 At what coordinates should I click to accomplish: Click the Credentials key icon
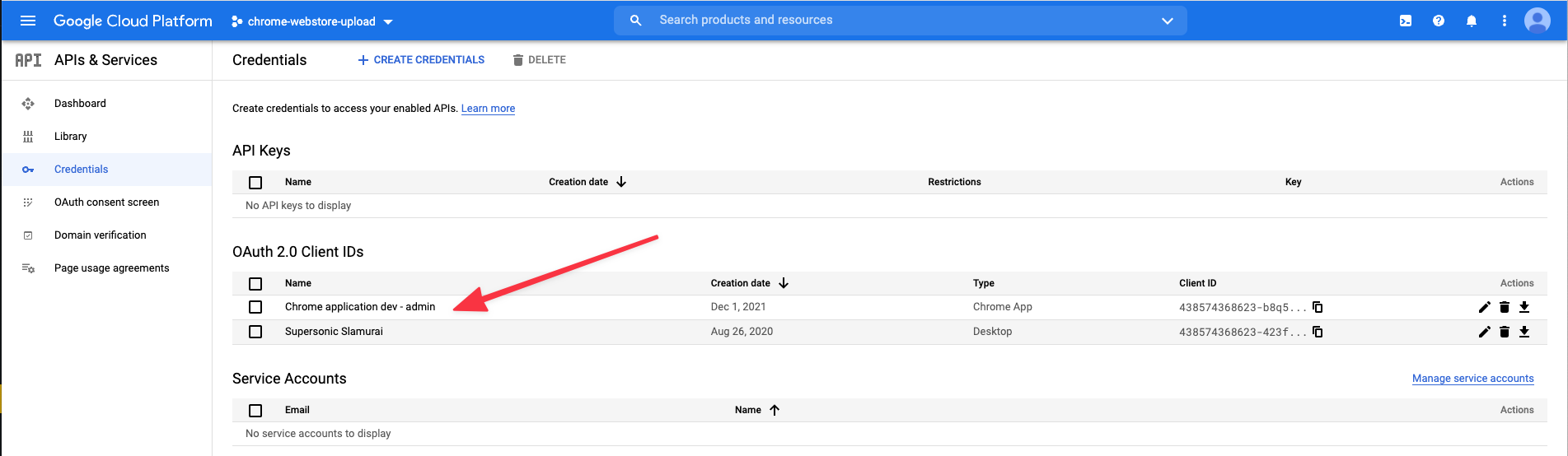point(28,170)
